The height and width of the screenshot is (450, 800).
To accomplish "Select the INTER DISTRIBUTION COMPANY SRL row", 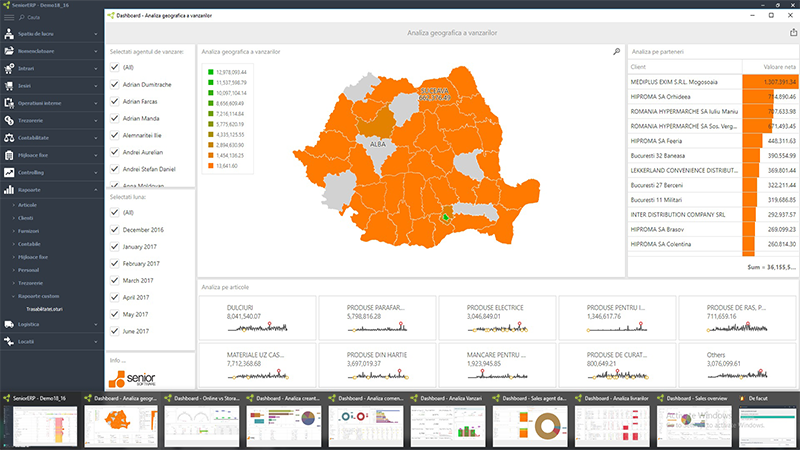I will [713, 215].
